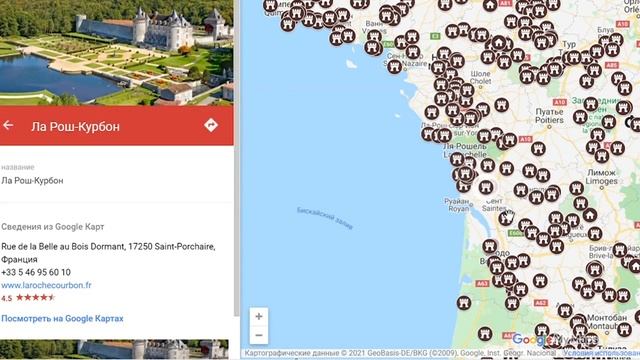Click the Пуатье Poitiers city label
640x360 pixels.
pyautogui.click(x=549, y=116)
